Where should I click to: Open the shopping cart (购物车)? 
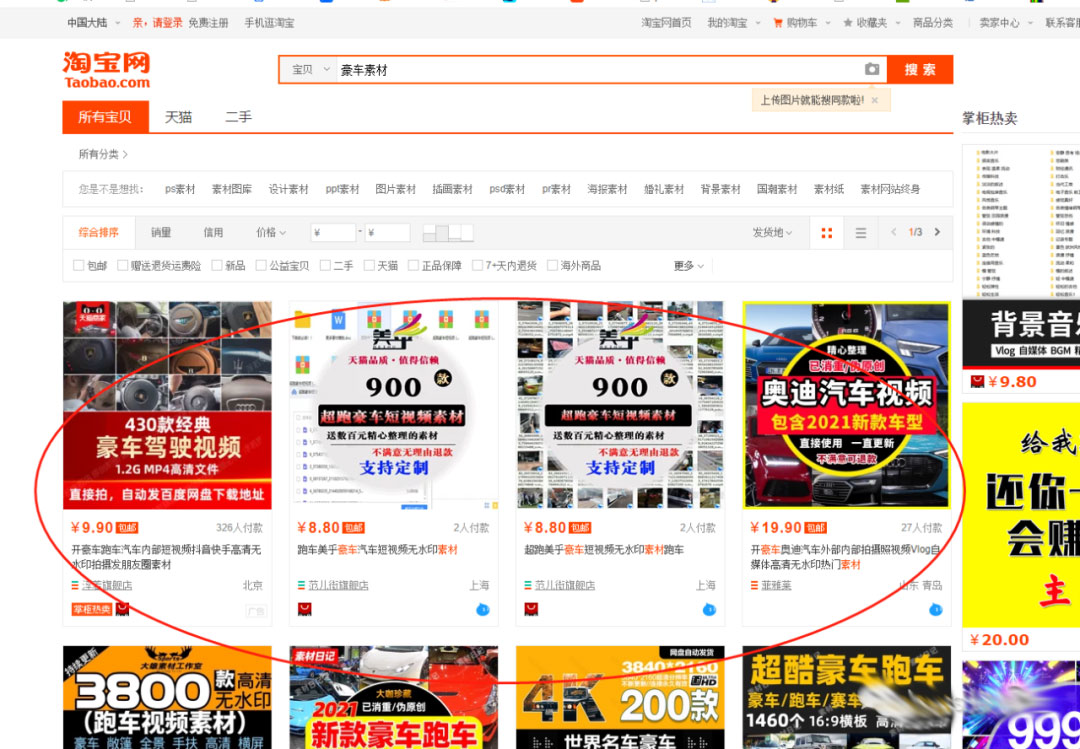[x=795, y=23]
